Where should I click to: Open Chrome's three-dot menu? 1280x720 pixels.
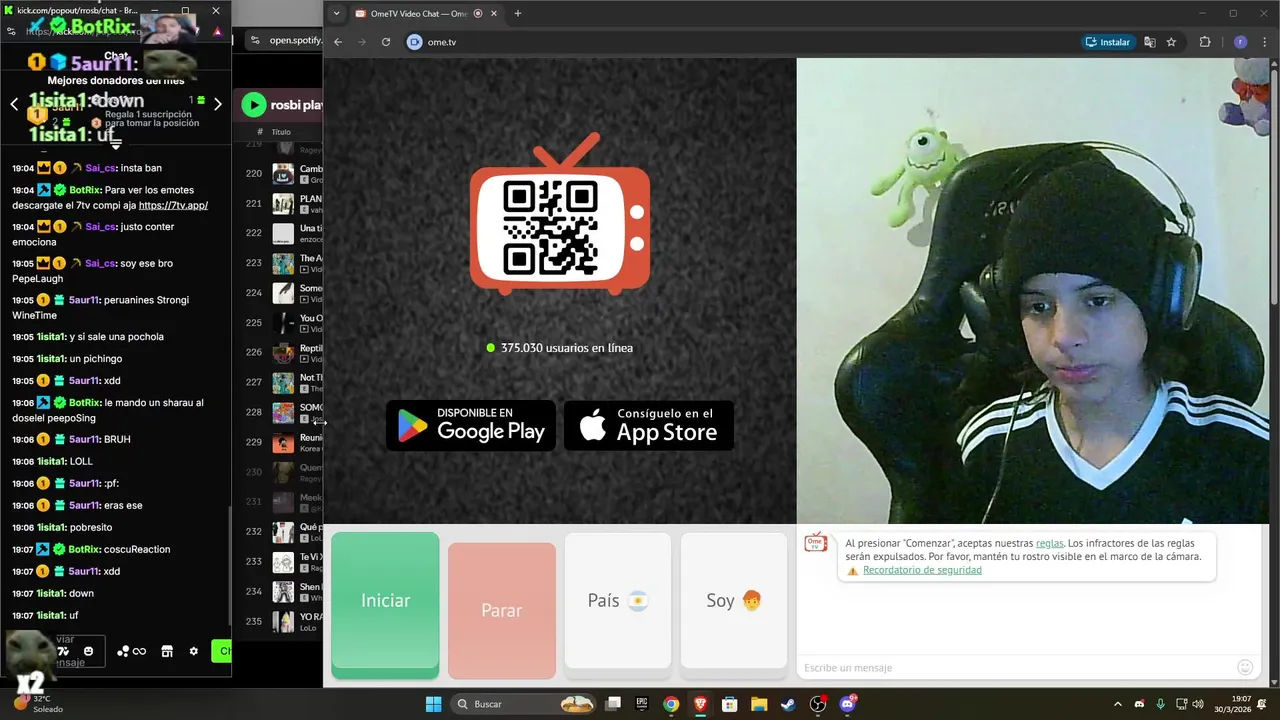click(x=1264, y=42)
